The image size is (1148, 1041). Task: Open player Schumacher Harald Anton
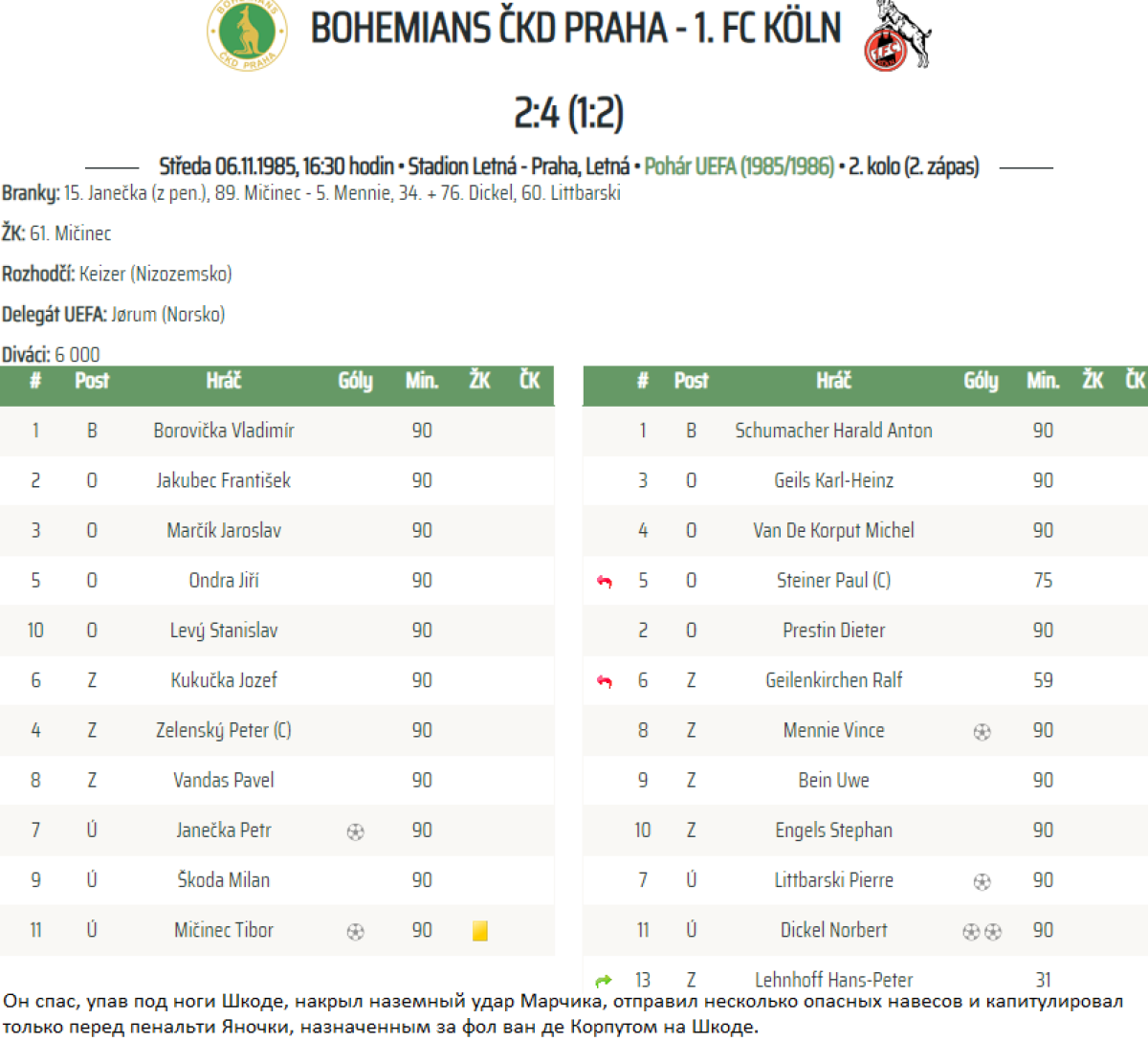833,431
